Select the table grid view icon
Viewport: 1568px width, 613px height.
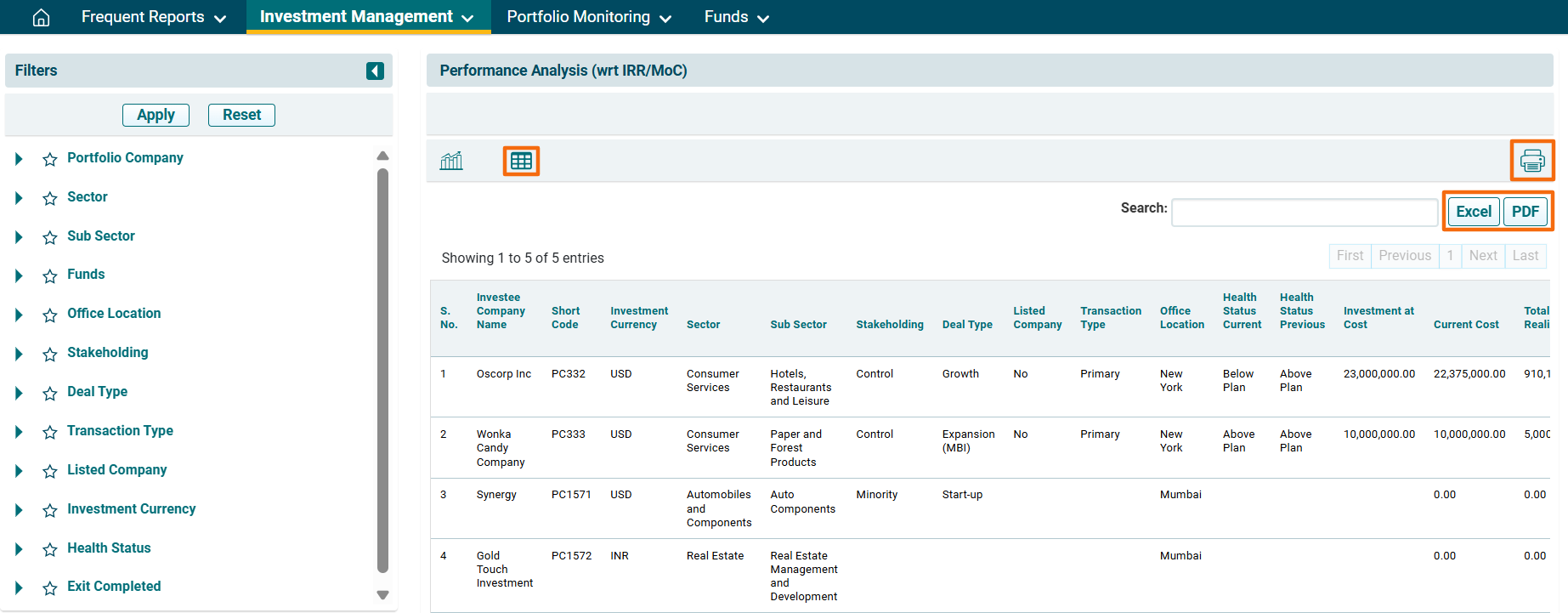521,161
